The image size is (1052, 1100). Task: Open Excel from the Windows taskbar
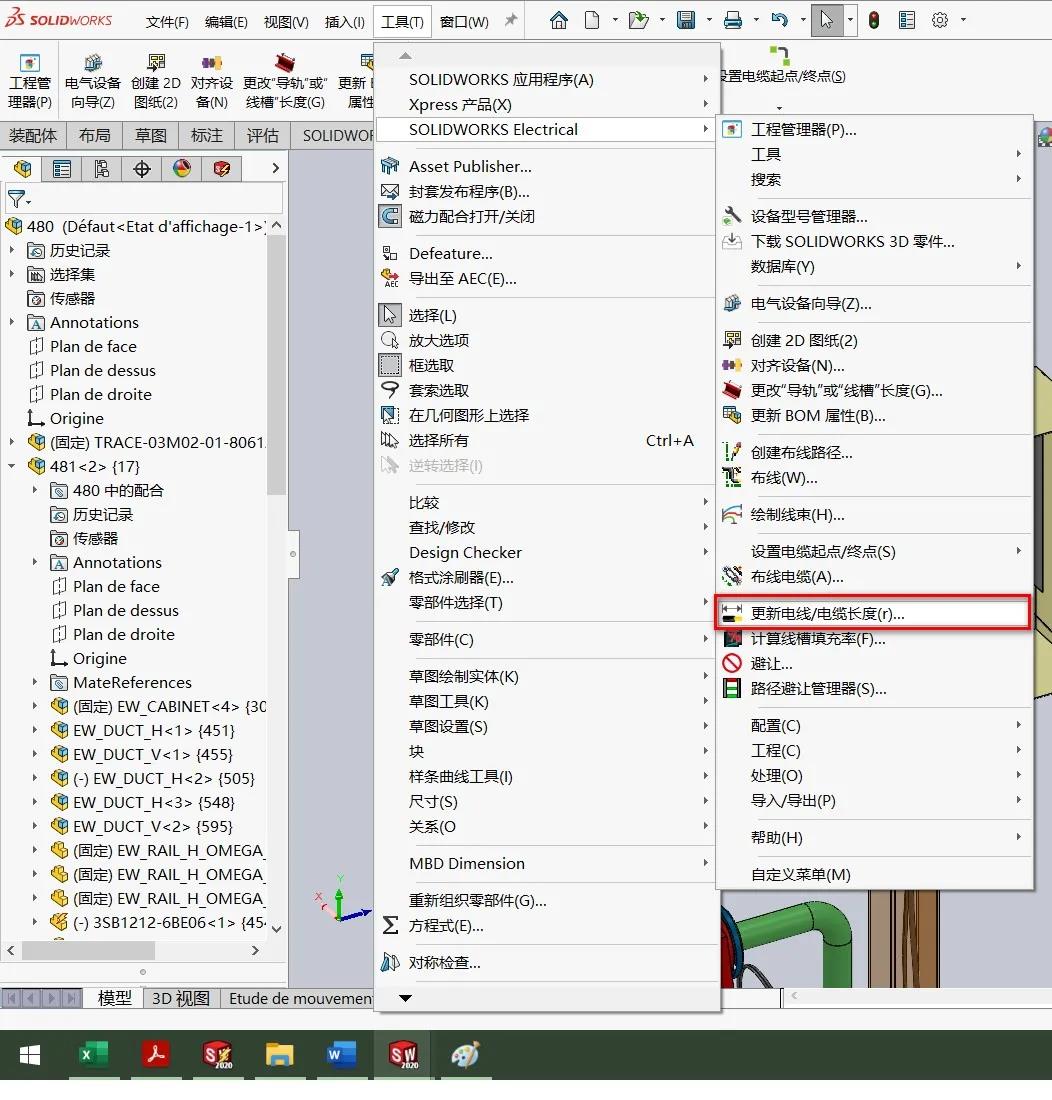coord(93,1054)
